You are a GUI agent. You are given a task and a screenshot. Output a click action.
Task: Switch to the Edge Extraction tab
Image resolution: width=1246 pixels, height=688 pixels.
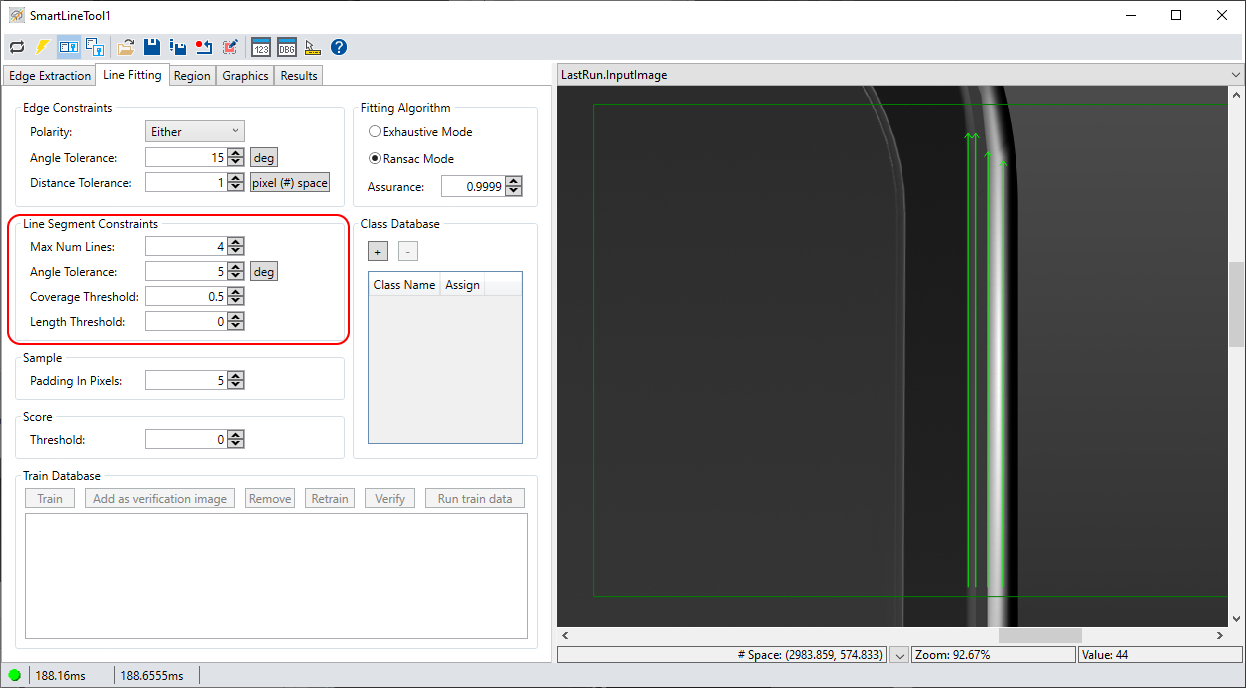pos(49,75)
